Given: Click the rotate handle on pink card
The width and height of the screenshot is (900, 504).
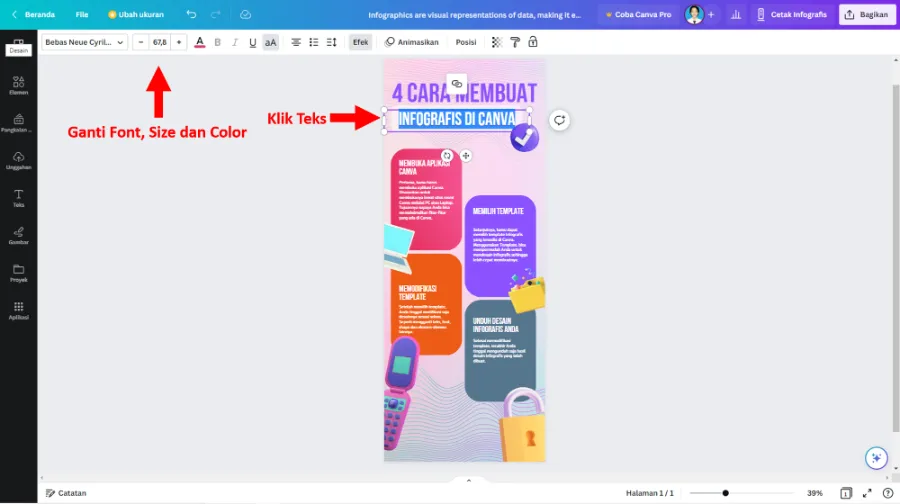Looking at the screenshot, I should tap(447, 156).
